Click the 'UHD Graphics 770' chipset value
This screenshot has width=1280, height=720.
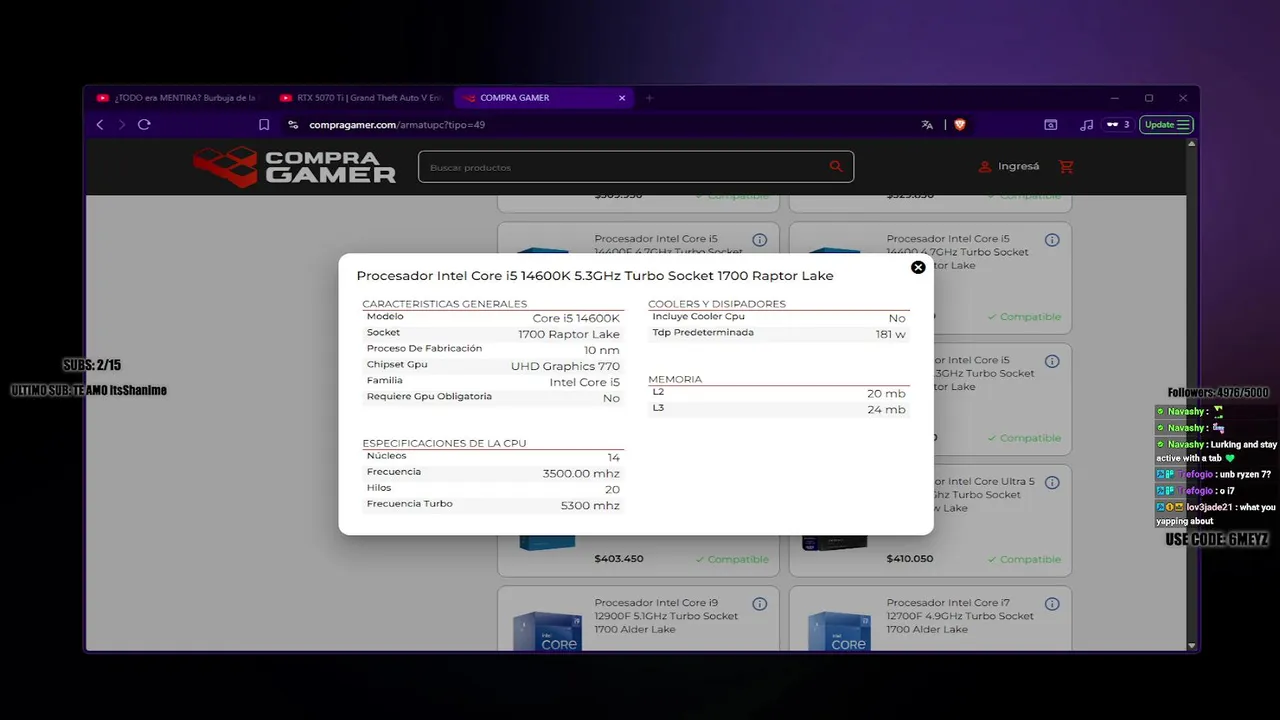point(565,366)
